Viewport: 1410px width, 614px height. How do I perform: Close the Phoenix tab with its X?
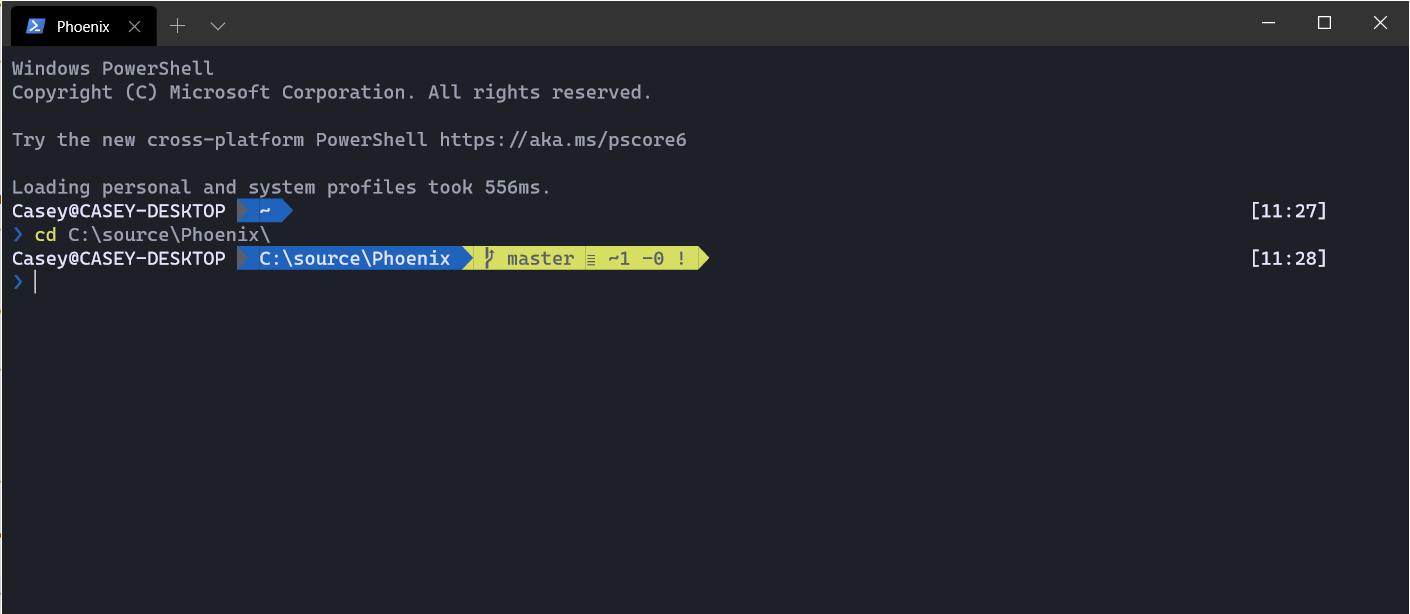tap(134, 26)
